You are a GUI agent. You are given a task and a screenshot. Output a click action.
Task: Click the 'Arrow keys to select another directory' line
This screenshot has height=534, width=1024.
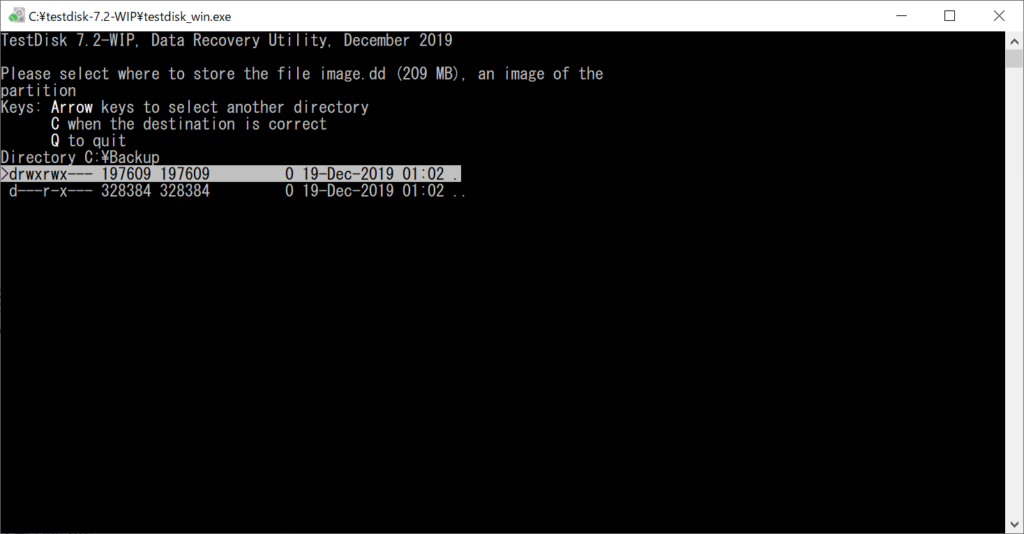[x=210, y=107]
